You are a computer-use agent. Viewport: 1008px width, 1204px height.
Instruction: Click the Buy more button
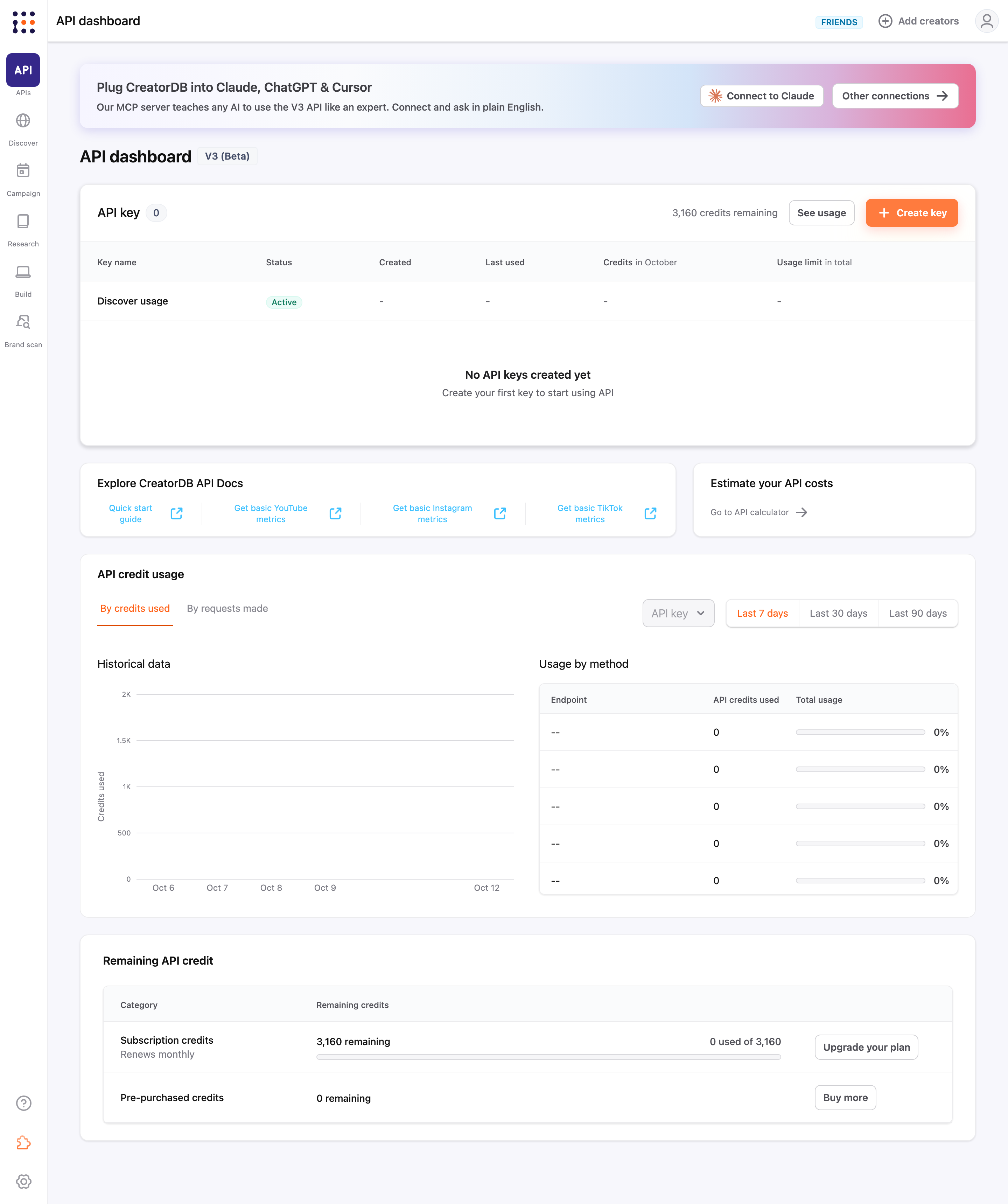[x=845, y=1097]
